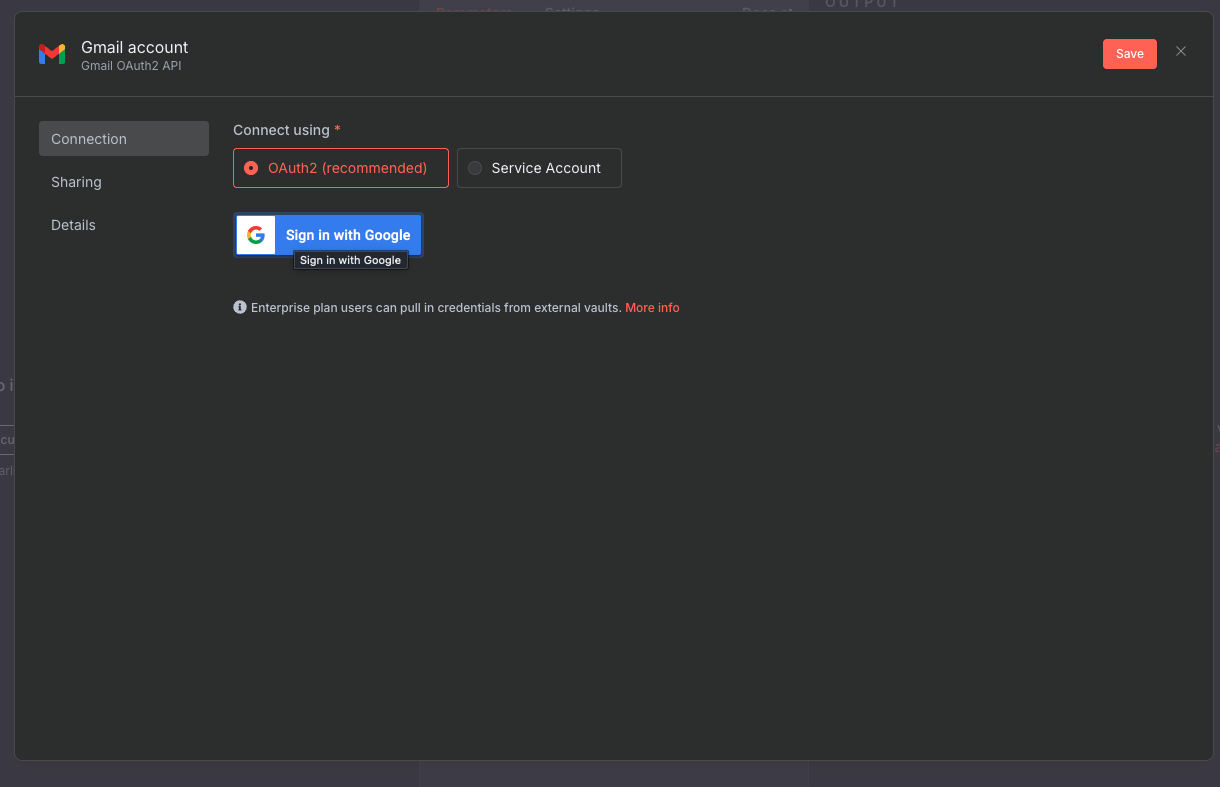This screenshot has height=787, width=1220.
Task: Click the Google G logo icon
Action: [x=256, y=235]
